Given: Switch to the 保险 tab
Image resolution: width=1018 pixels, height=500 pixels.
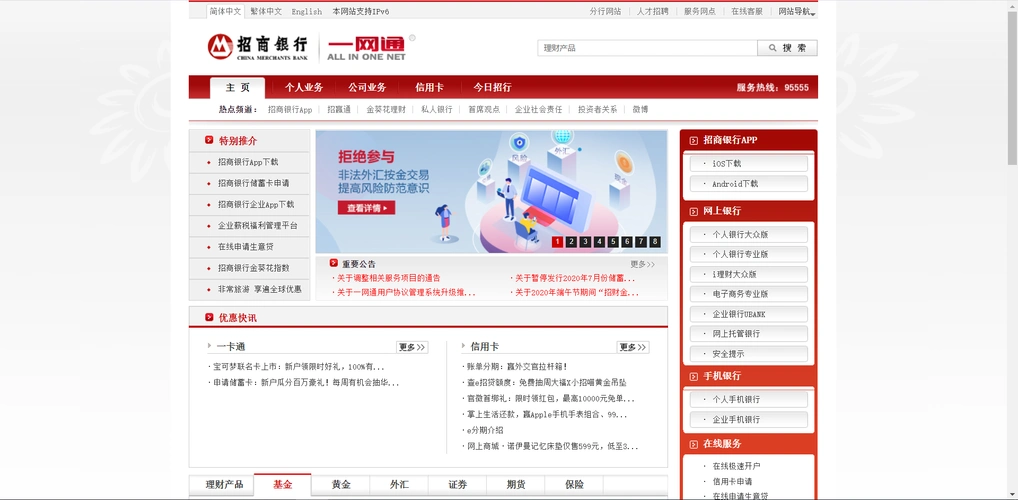Looking at the screenshot, I should [x=575, y=484].
